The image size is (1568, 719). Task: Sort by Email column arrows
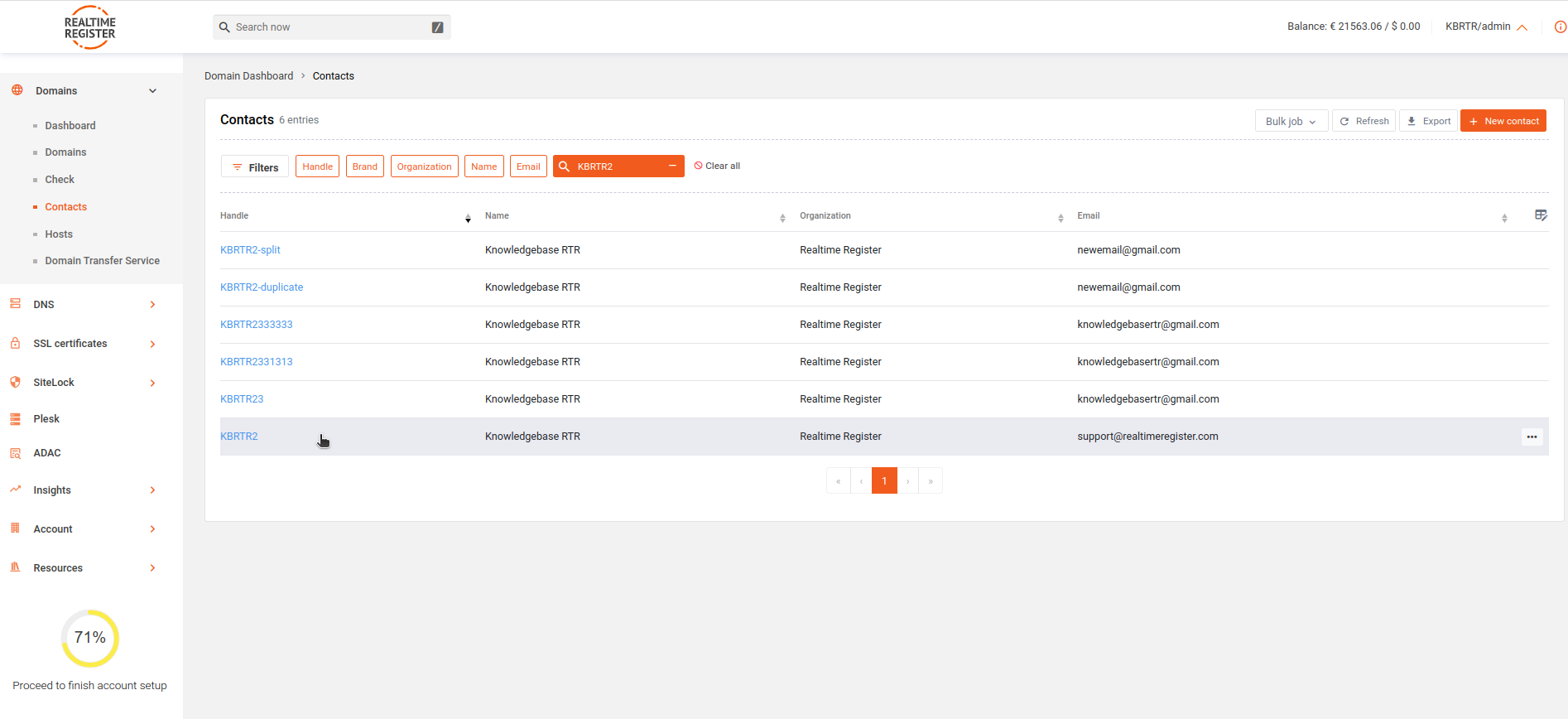[1504, 218]
